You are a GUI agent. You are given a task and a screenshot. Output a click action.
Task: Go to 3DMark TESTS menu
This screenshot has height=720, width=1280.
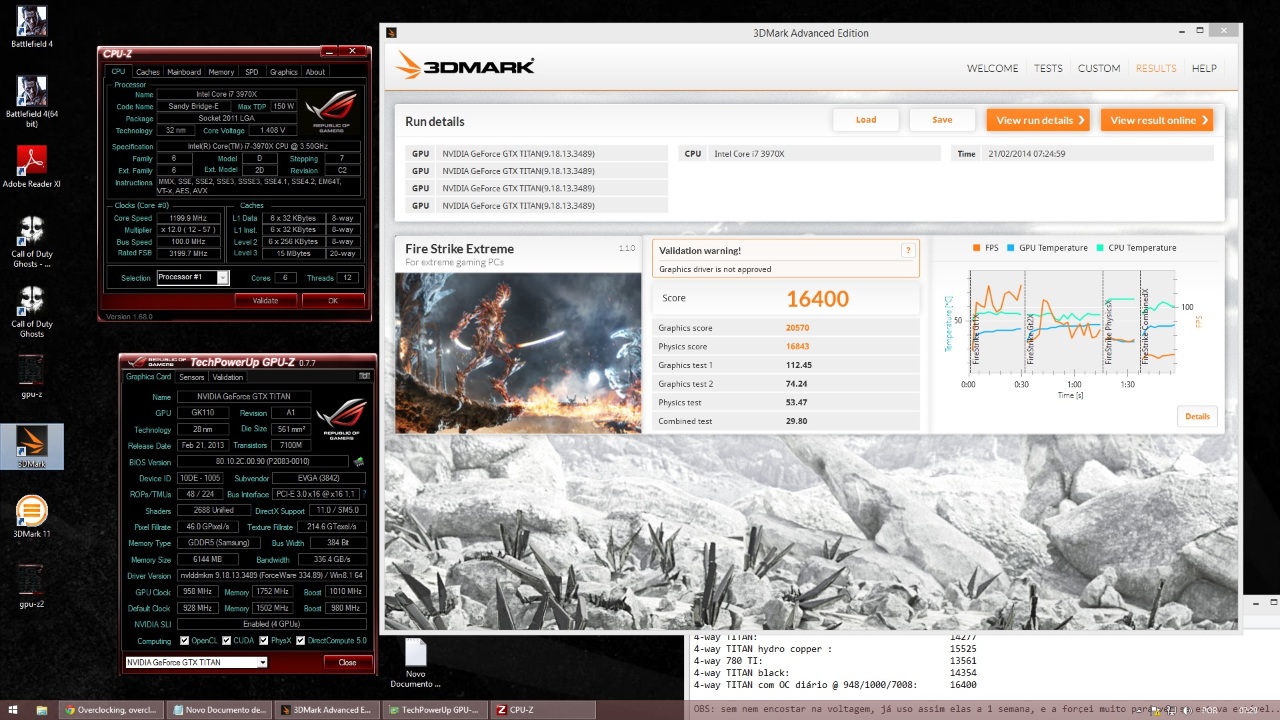pos(1048,68)
